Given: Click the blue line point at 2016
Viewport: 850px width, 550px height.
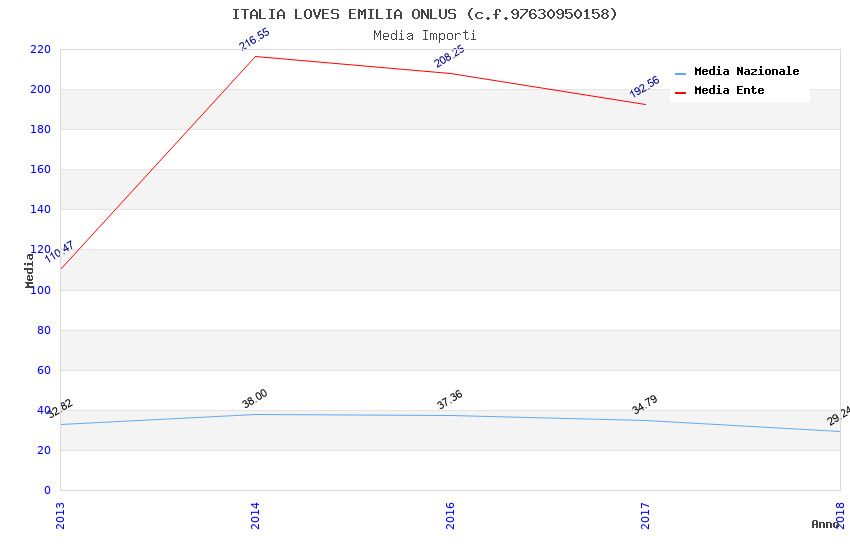Looking at the screenshot, I should tap(450, 416).
